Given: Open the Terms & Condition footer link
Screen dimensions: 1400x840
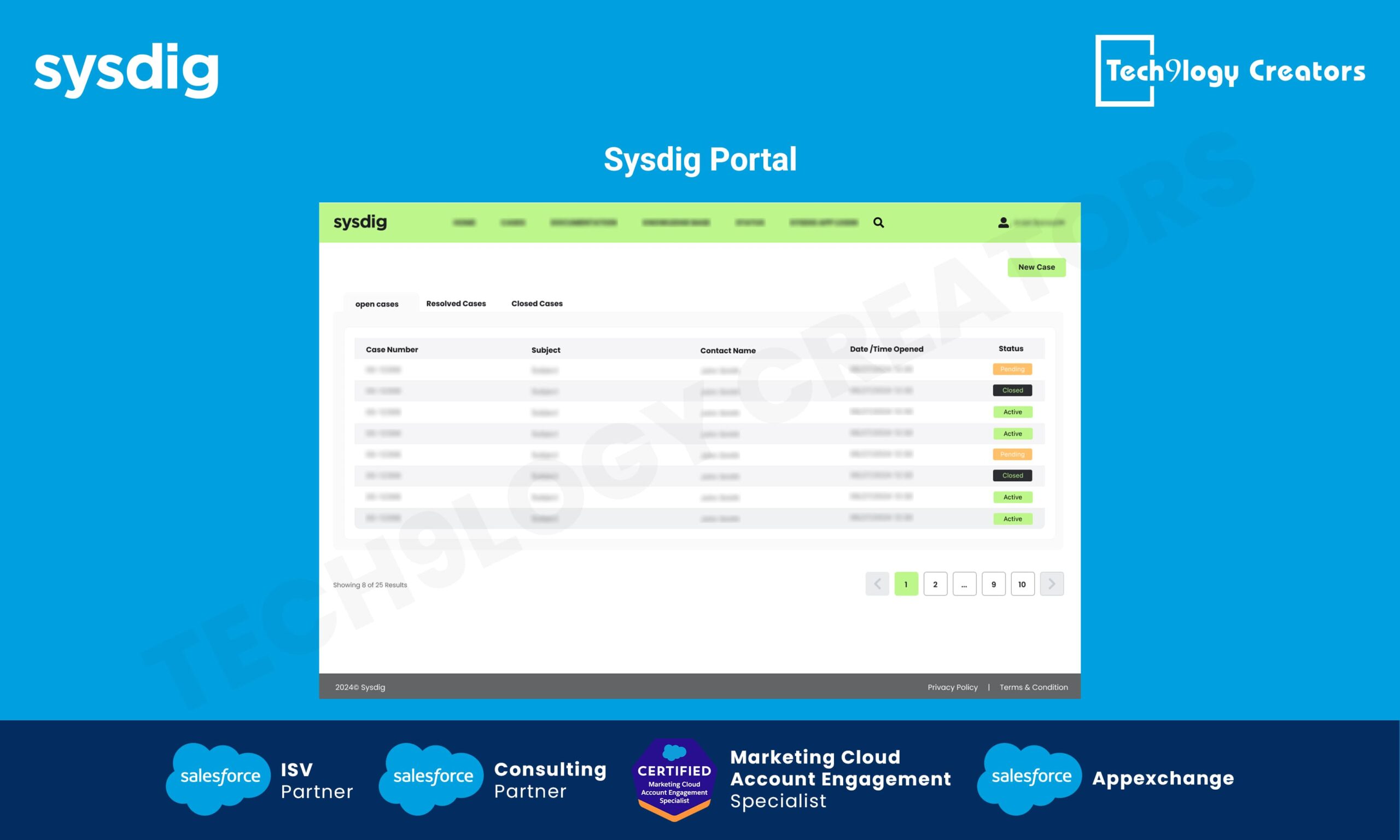Looking at the screenshot, I should point(1033,687).
